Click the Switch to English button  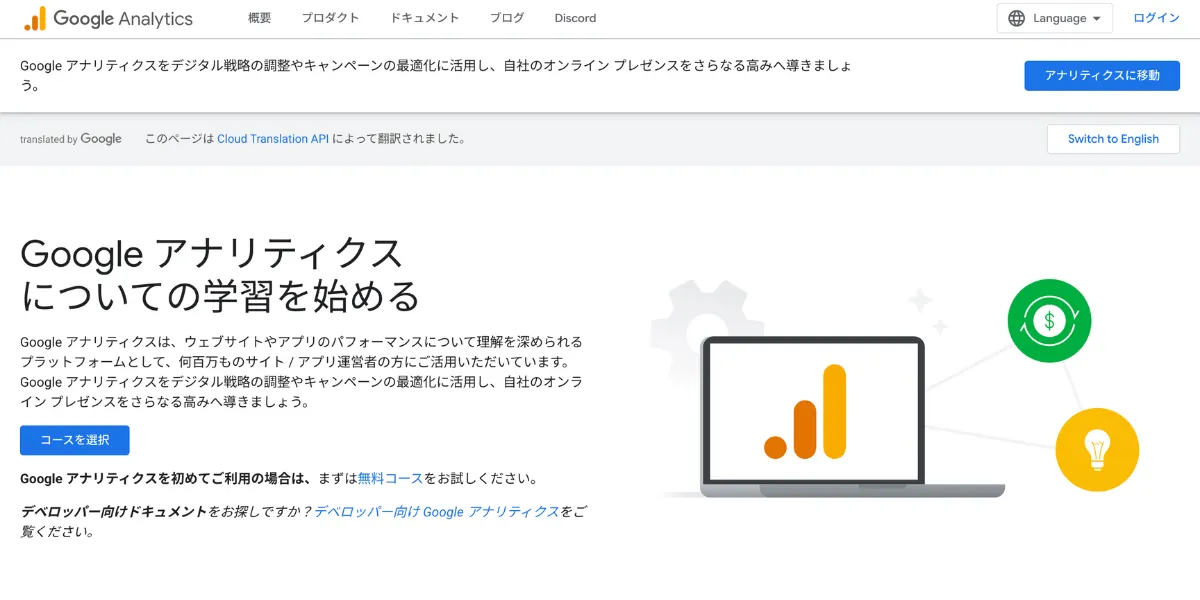point(1113,139)
